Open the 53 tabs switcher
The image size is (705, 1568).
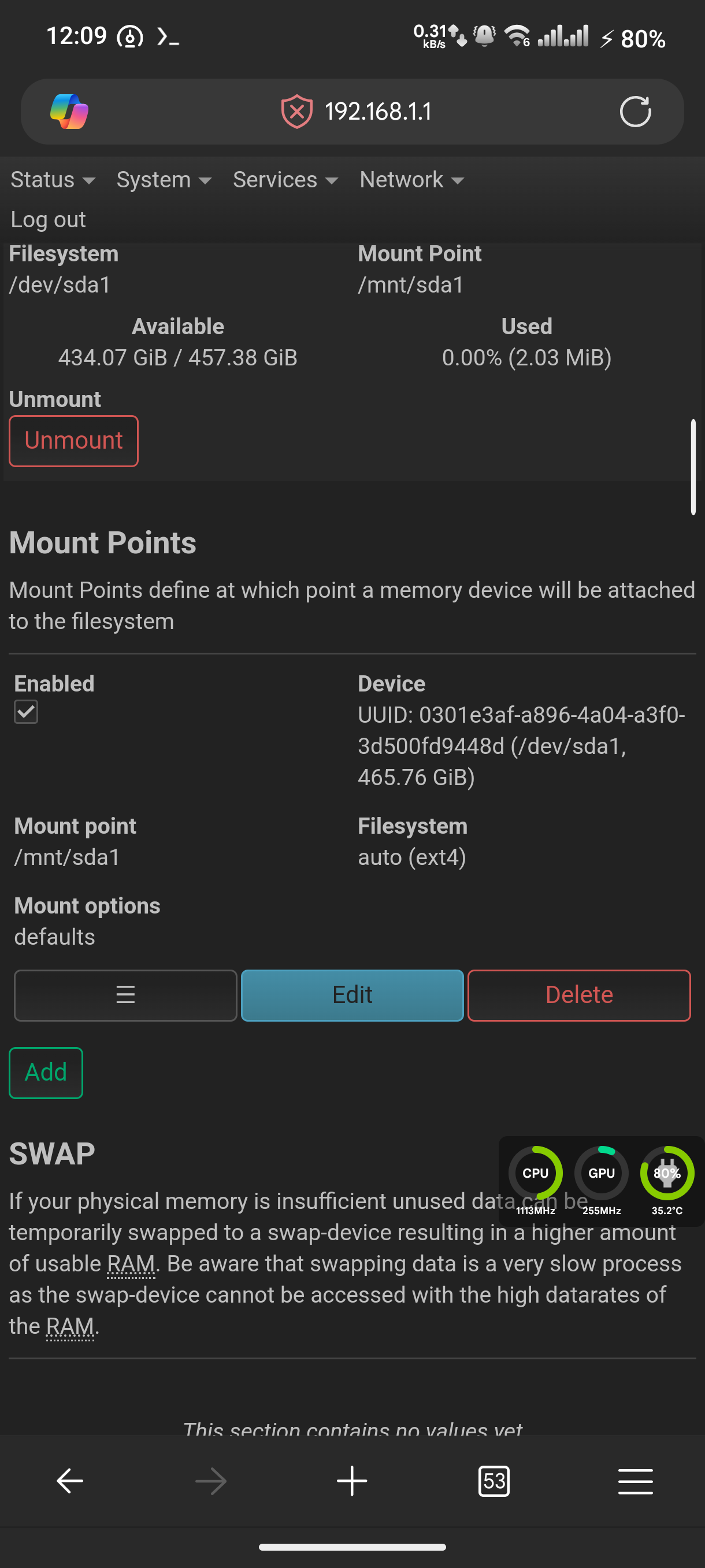tap(494, 1481)
